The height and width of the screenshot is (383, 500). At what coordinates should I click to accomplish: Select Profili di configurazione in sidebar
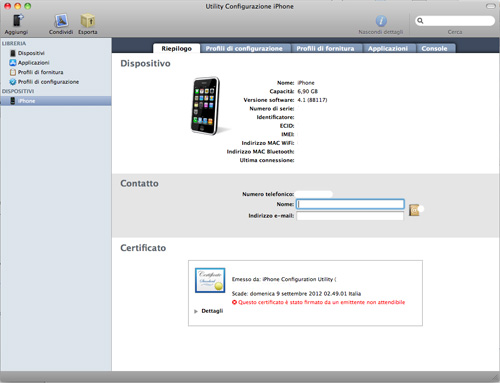(x=48, y=82)
